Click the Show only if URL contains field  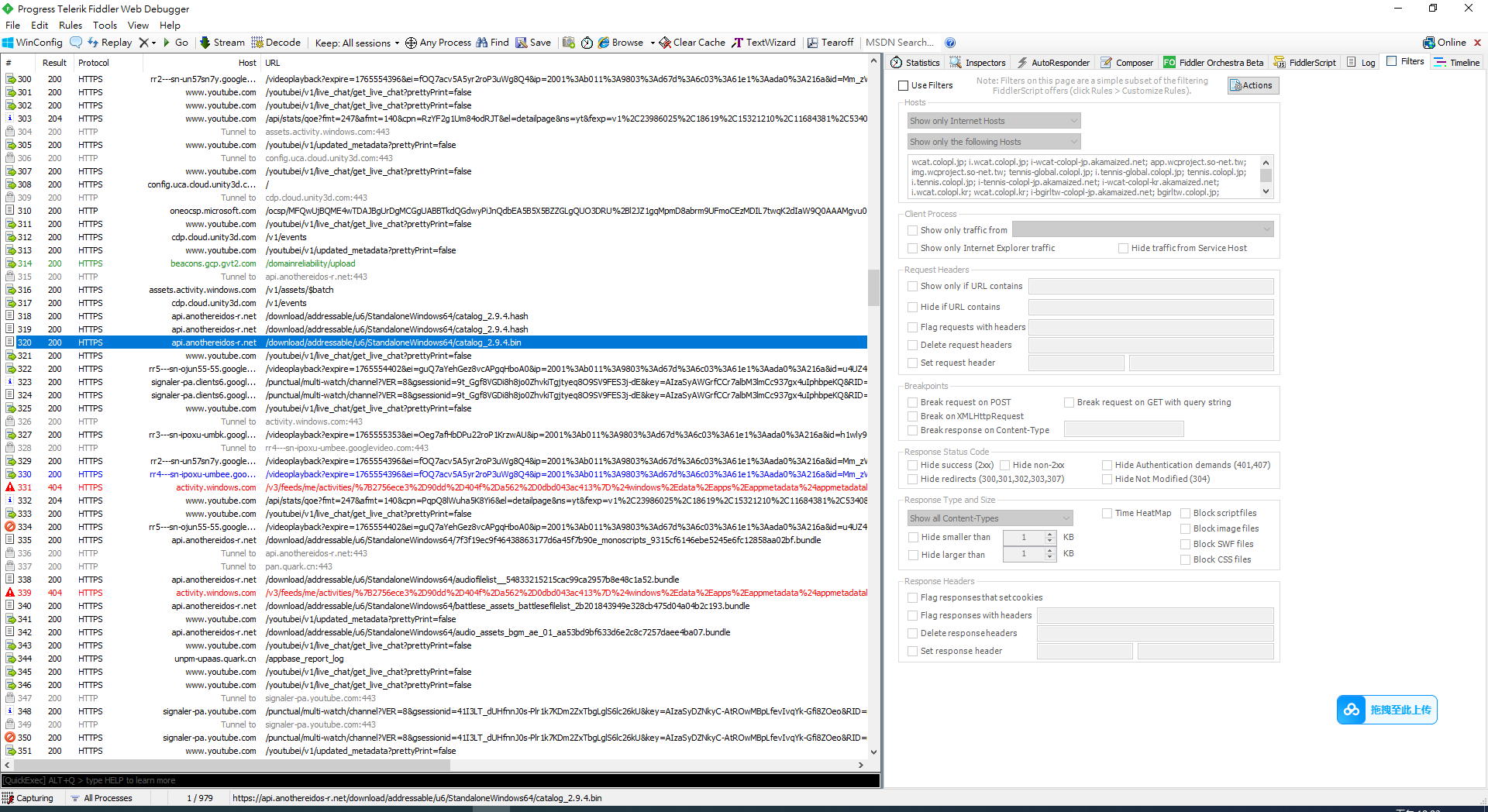point(1150,287)
